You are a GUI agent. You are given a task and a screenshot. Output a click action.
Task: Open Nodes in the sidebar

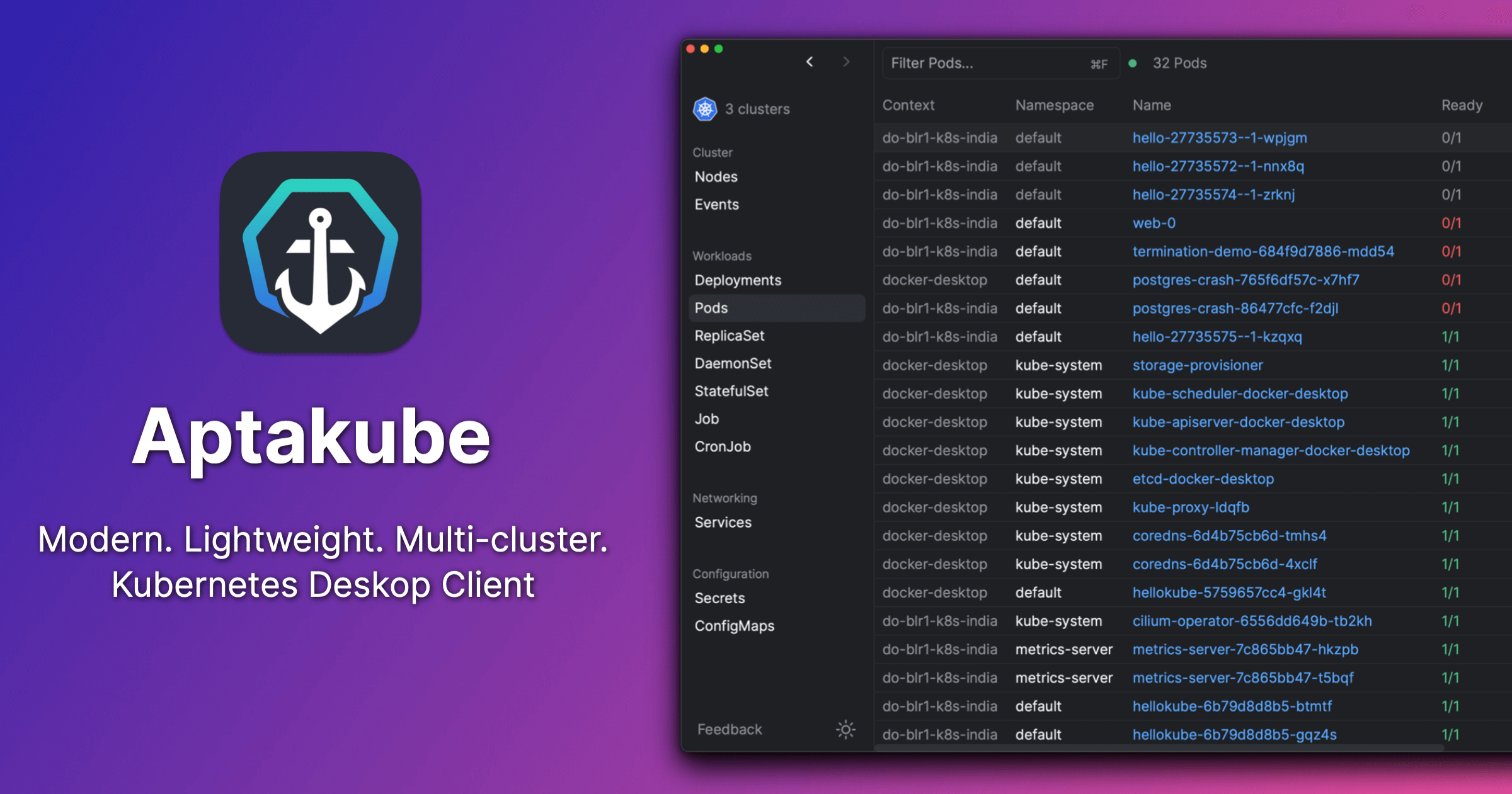click(716, 177)
